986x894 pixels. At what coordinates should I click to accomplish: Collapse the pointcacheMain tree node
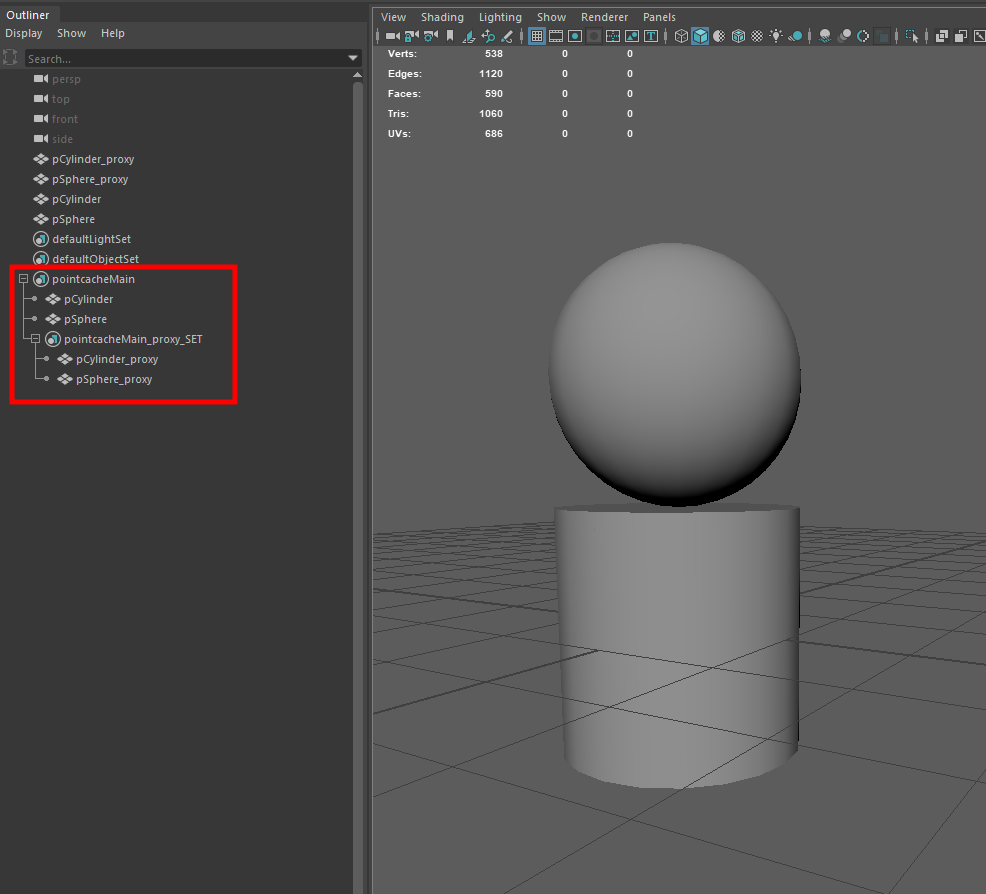[x=22, y=279]
